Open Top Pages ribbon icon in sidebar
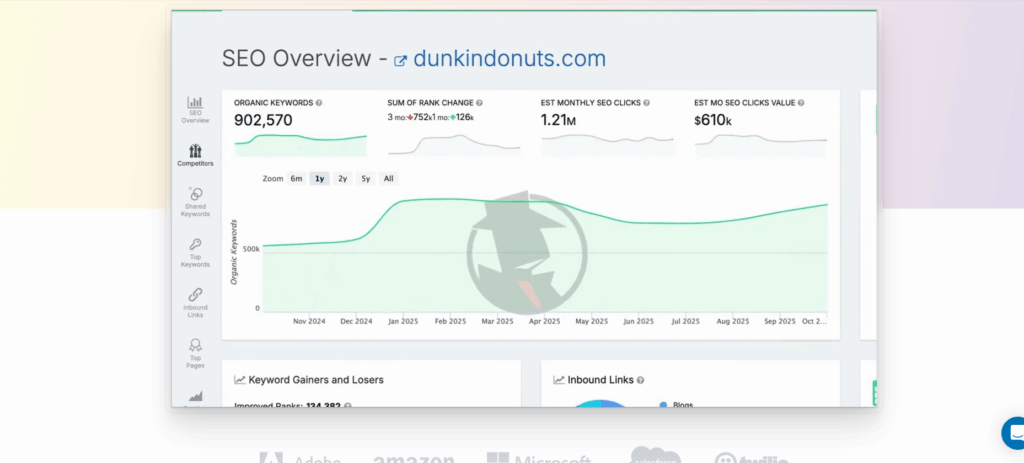Screen dimensions: 1024x463 (195, 345)
